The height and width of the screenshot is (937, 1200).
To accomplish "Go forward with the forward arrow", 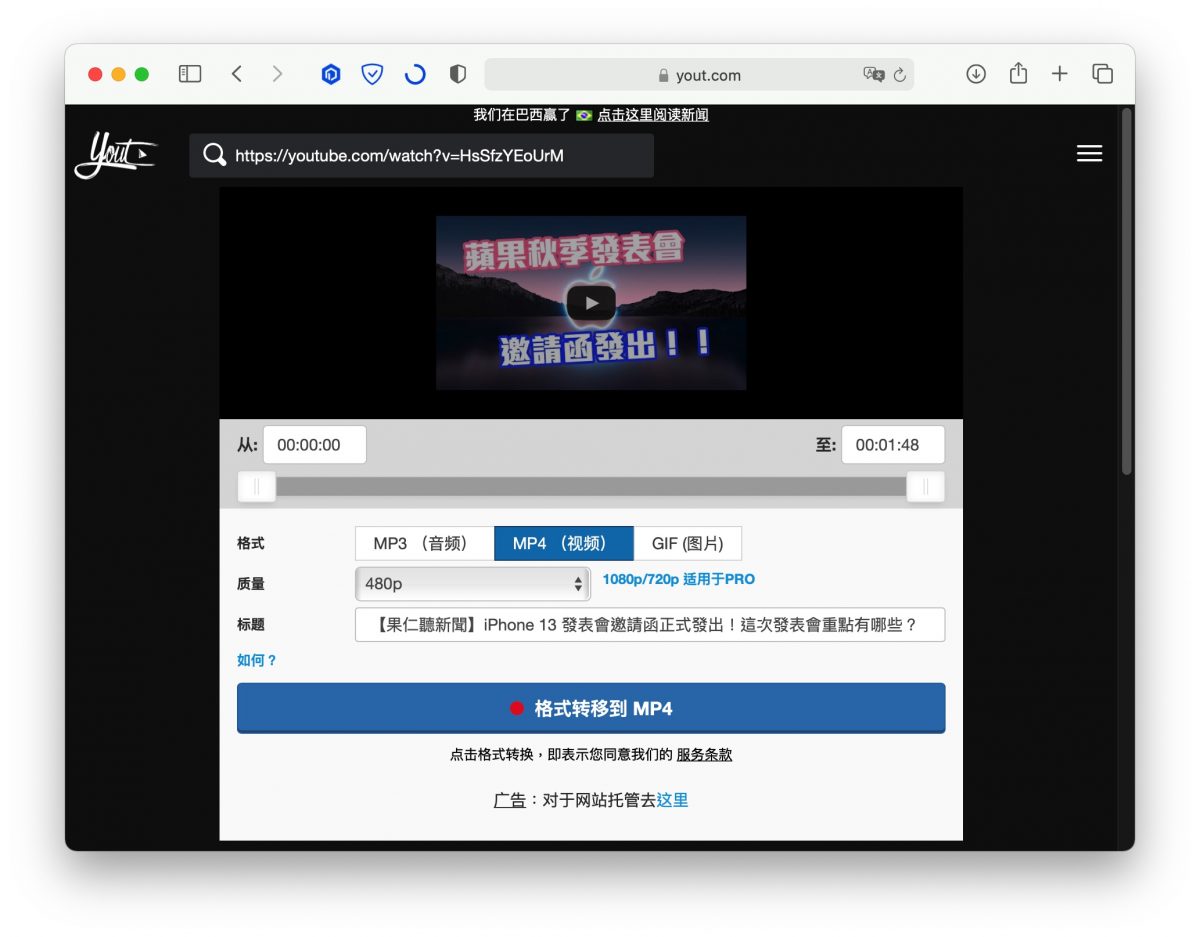I will point(277,74).
